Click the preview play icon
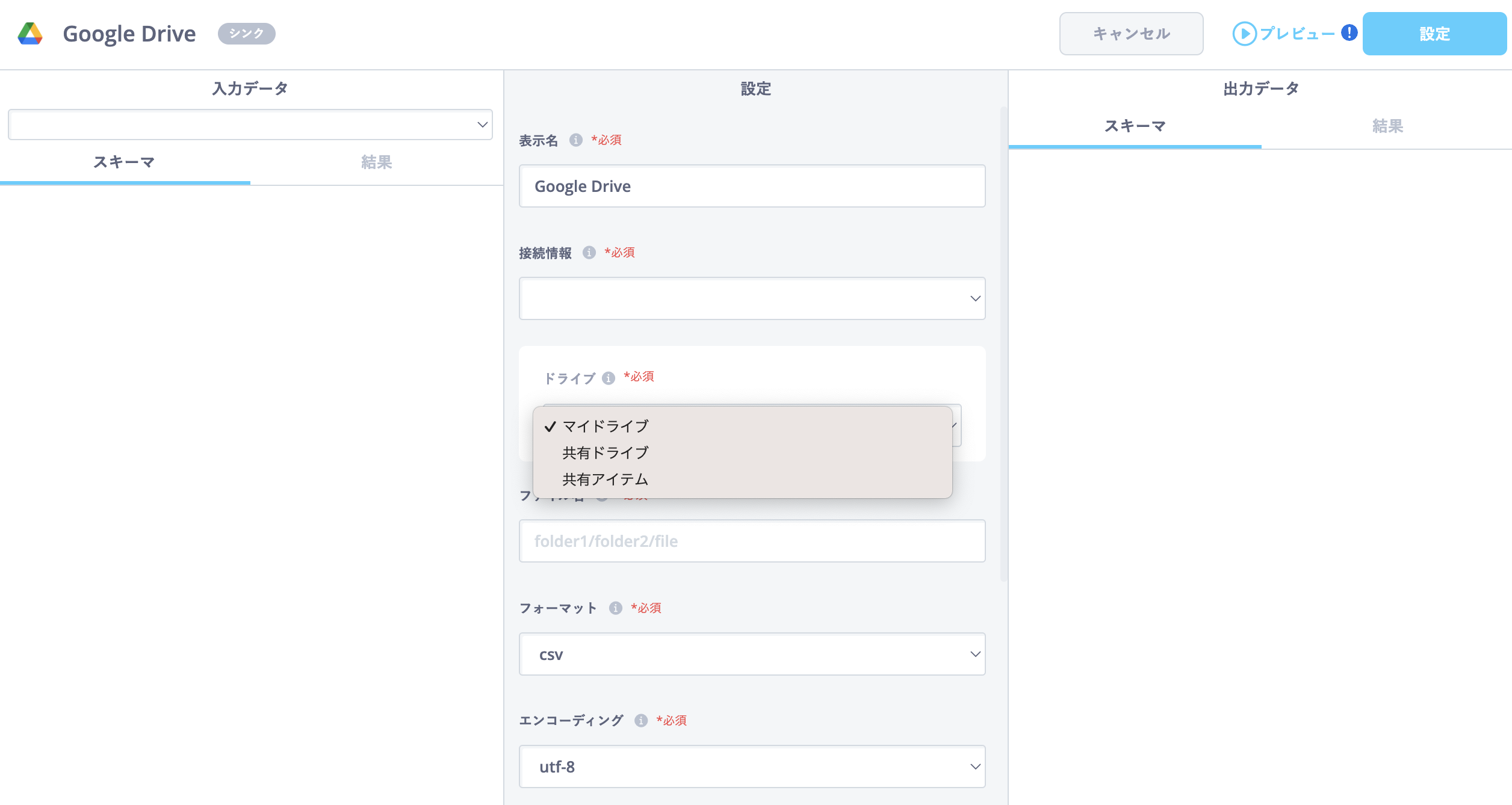This screenshot has height=805, width=1512. pyautogui.click(x=1244, y=34)
